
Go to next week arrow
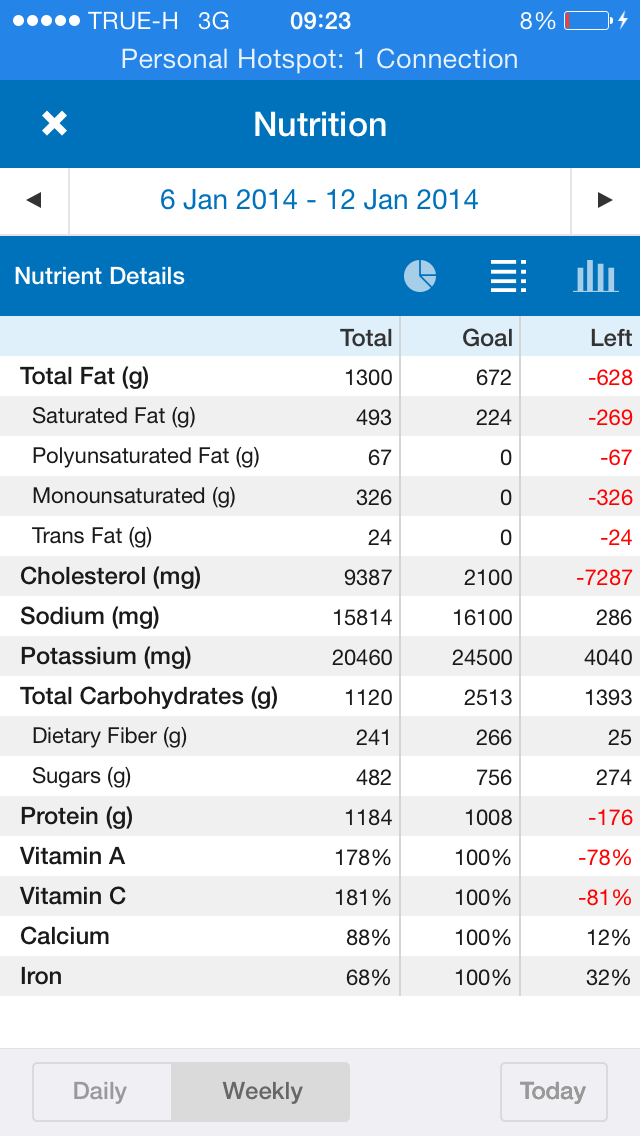click(x=604, y=200)
